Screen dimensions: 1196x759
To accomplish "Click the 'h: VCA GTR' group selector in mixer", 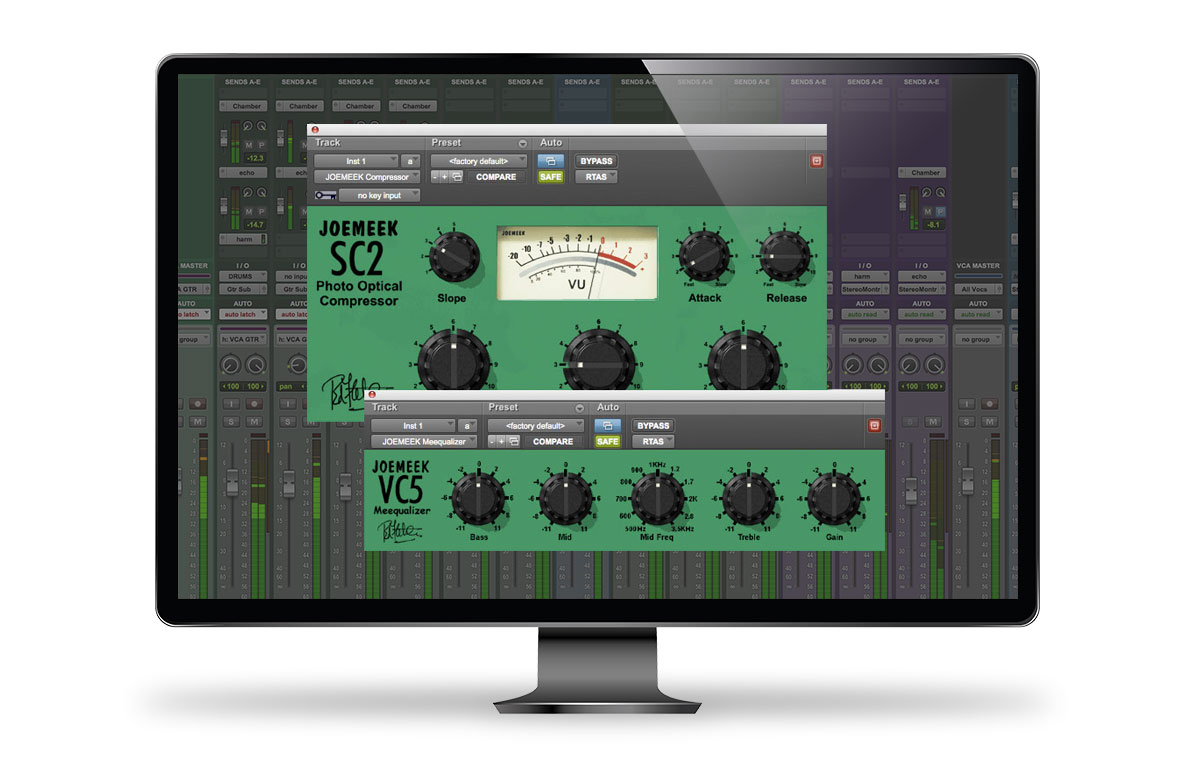I will coord(243,339).
